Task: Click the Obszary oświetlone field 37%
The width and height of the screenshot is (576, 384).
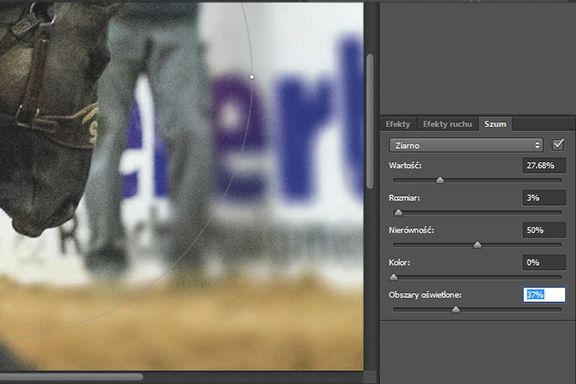Action: click(x=544, y=295)
